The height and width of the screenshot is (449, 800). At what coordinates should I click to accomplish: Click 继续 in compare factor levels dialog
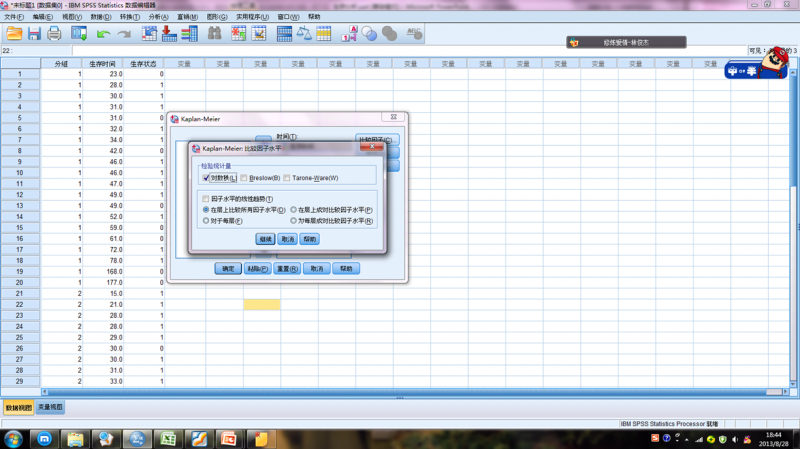pyautogui.click(x=265, y=239)
